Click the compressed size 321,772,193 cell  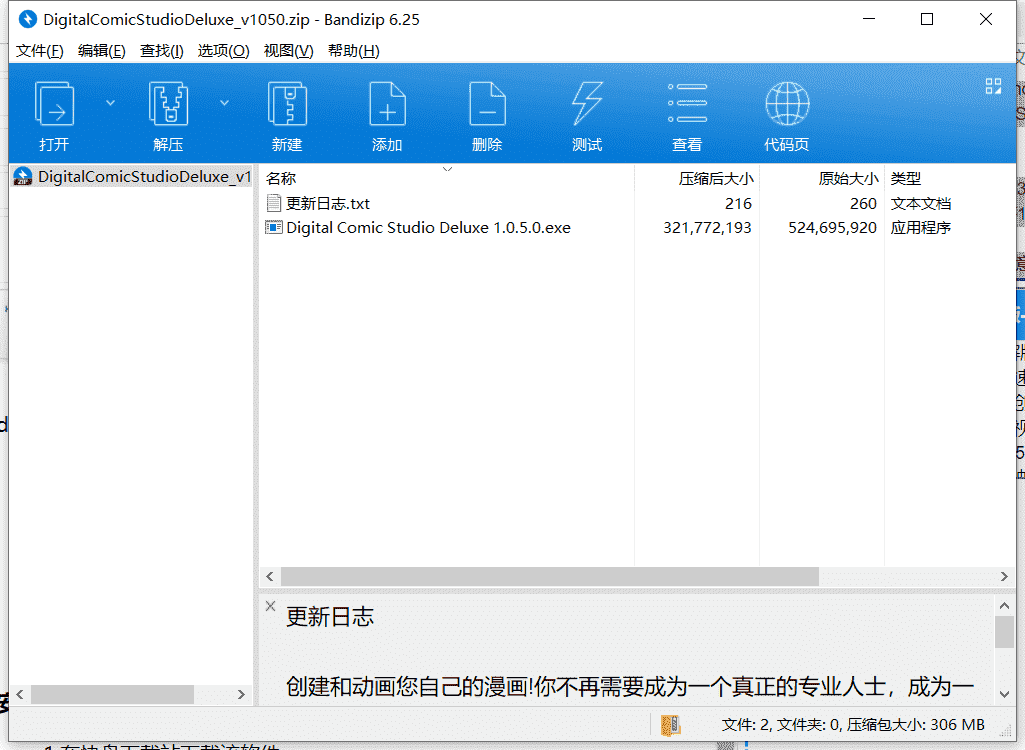point(707,228)
